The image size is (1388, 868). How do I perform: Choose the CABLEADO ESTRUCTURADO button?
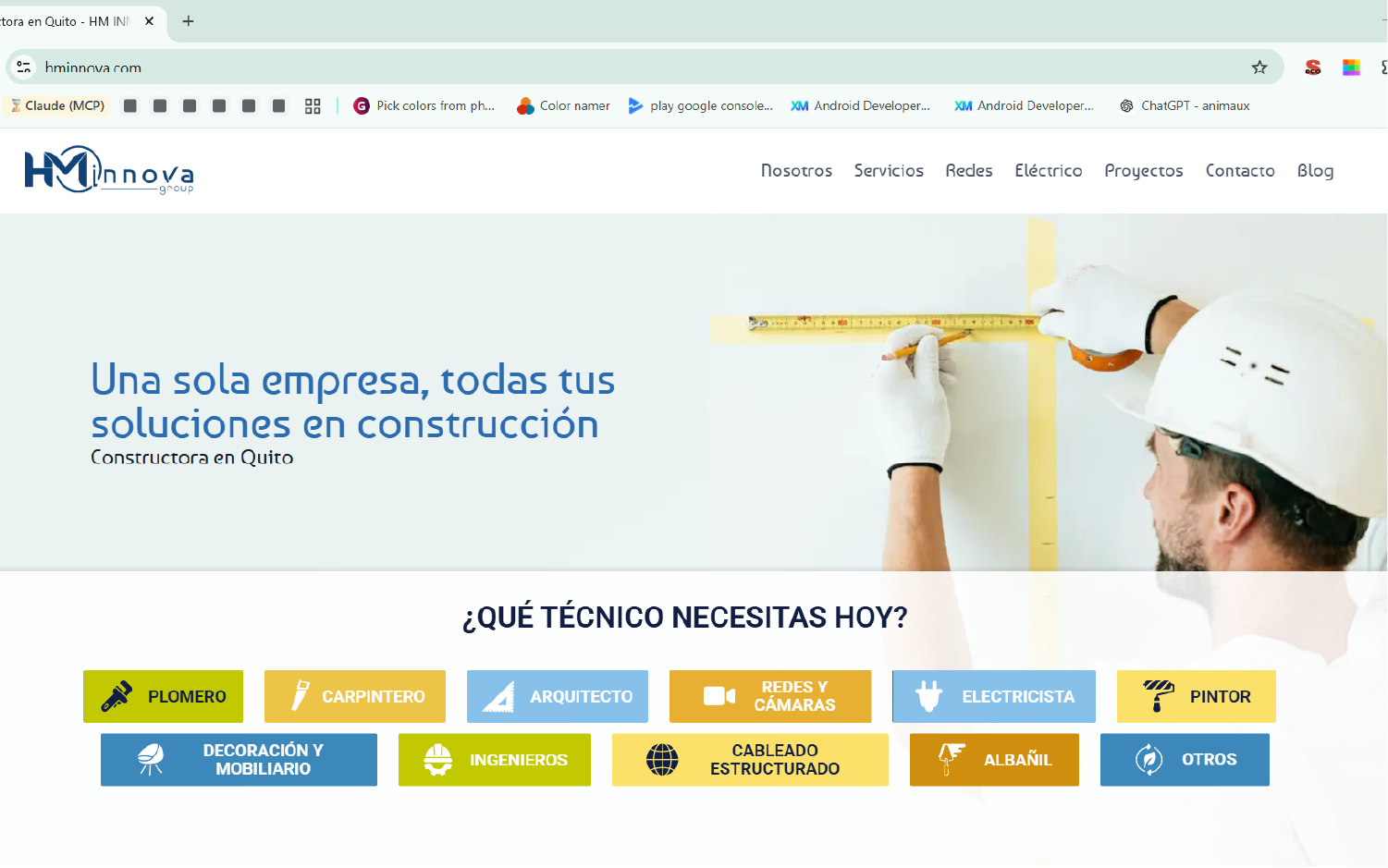[x=750, y=760]
